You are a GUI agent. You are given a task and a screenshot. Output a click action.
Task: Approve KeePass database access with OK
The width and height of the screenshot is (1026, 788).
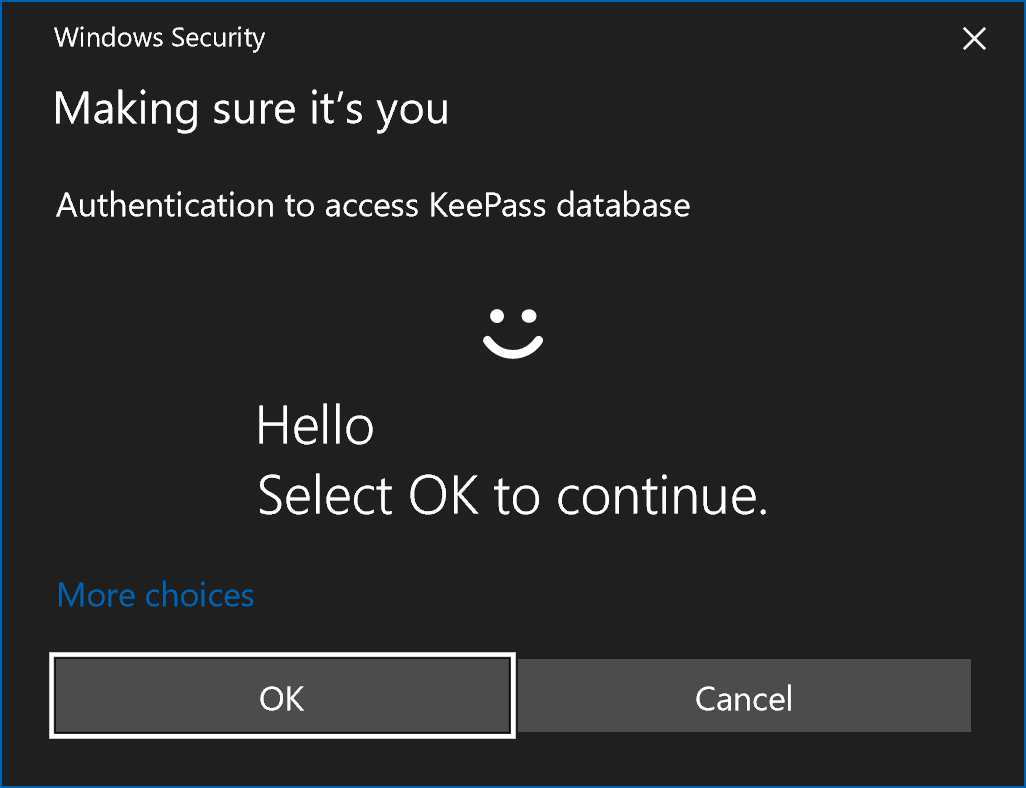[282, 696]
